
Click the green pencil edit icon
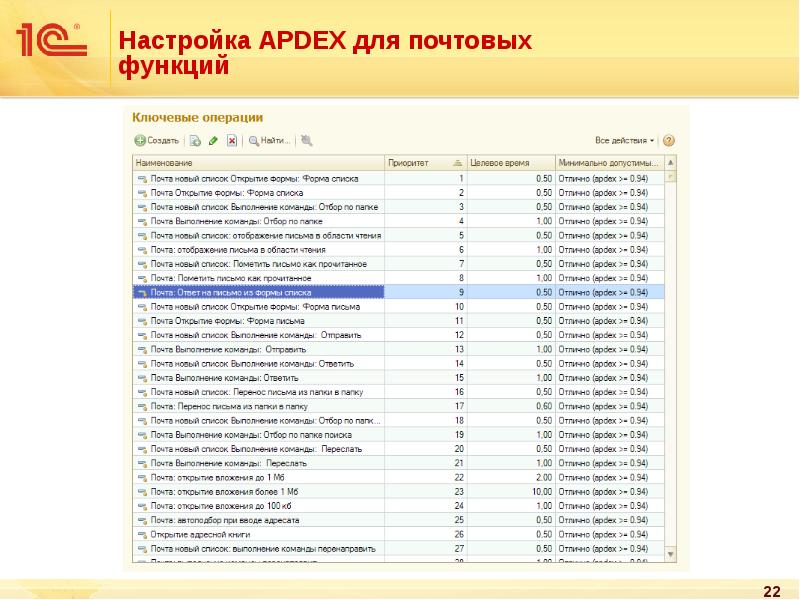[213, 141]
